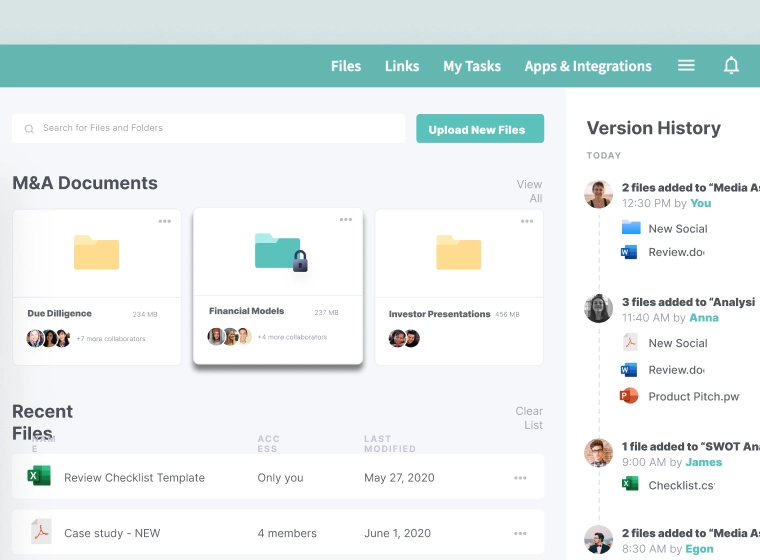Open the notifications bell icon
Image resolution: width=760 pixels, height=560 pixels.
click(x=731, y=66)
